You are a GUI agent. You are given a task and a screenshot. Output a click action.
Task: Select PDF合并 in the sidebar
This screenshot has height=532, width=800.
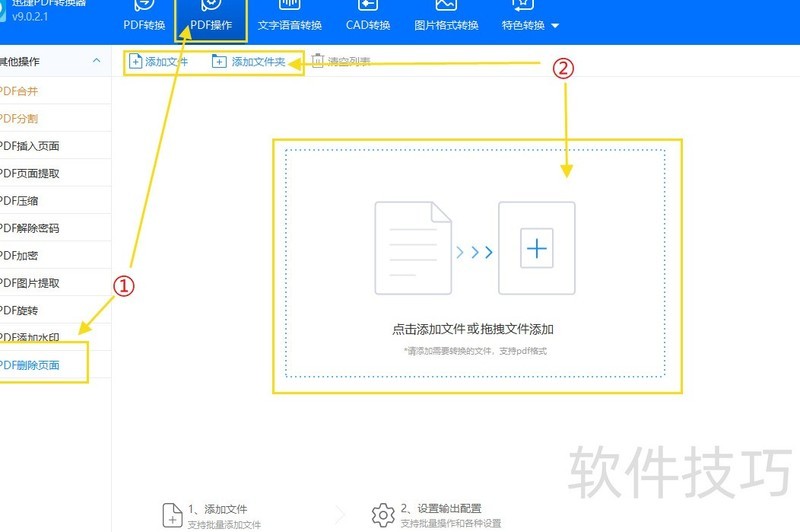point(55,91)
